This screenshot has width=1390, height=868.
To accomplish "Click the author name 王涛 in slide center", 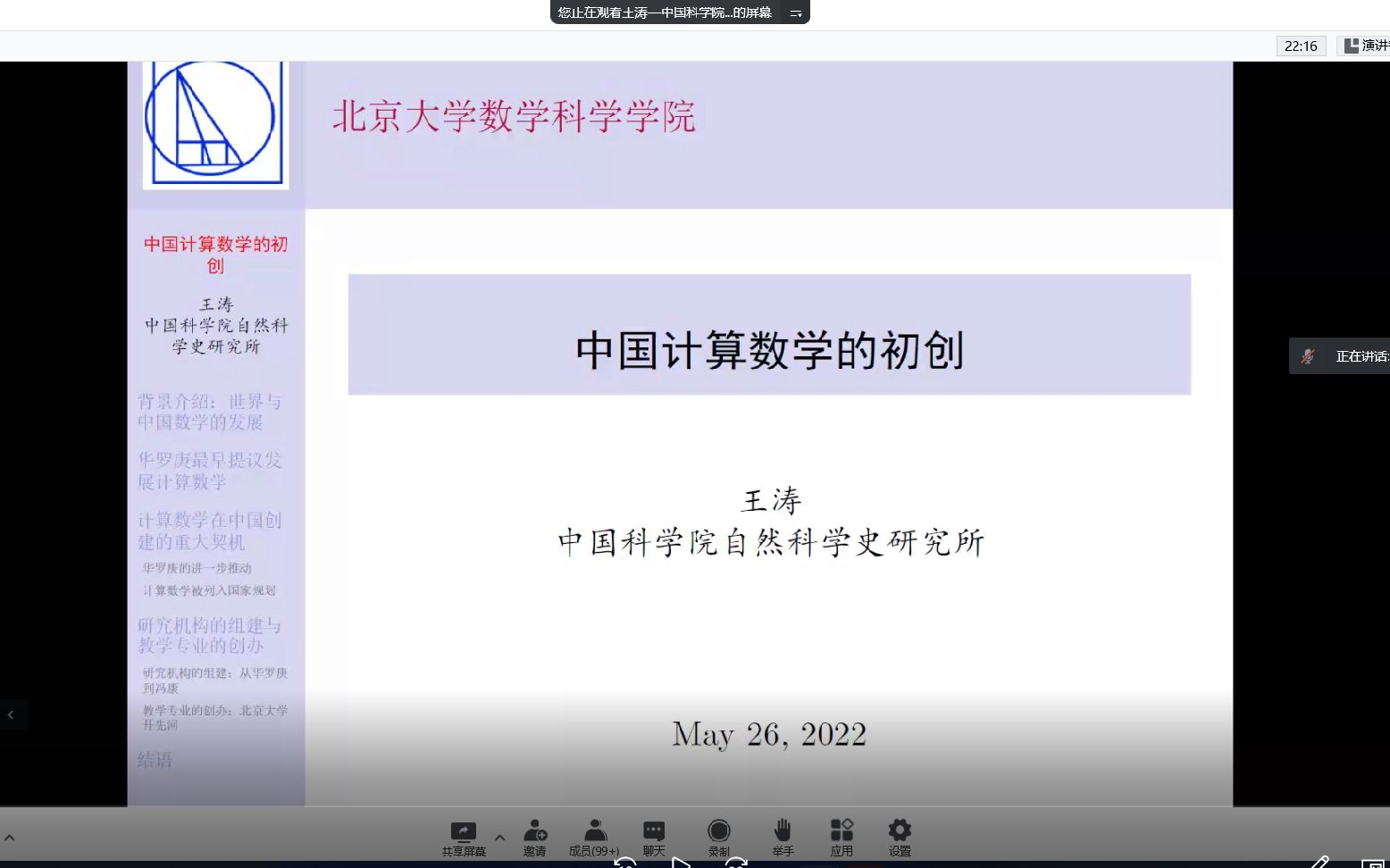I will pos(772,500).
